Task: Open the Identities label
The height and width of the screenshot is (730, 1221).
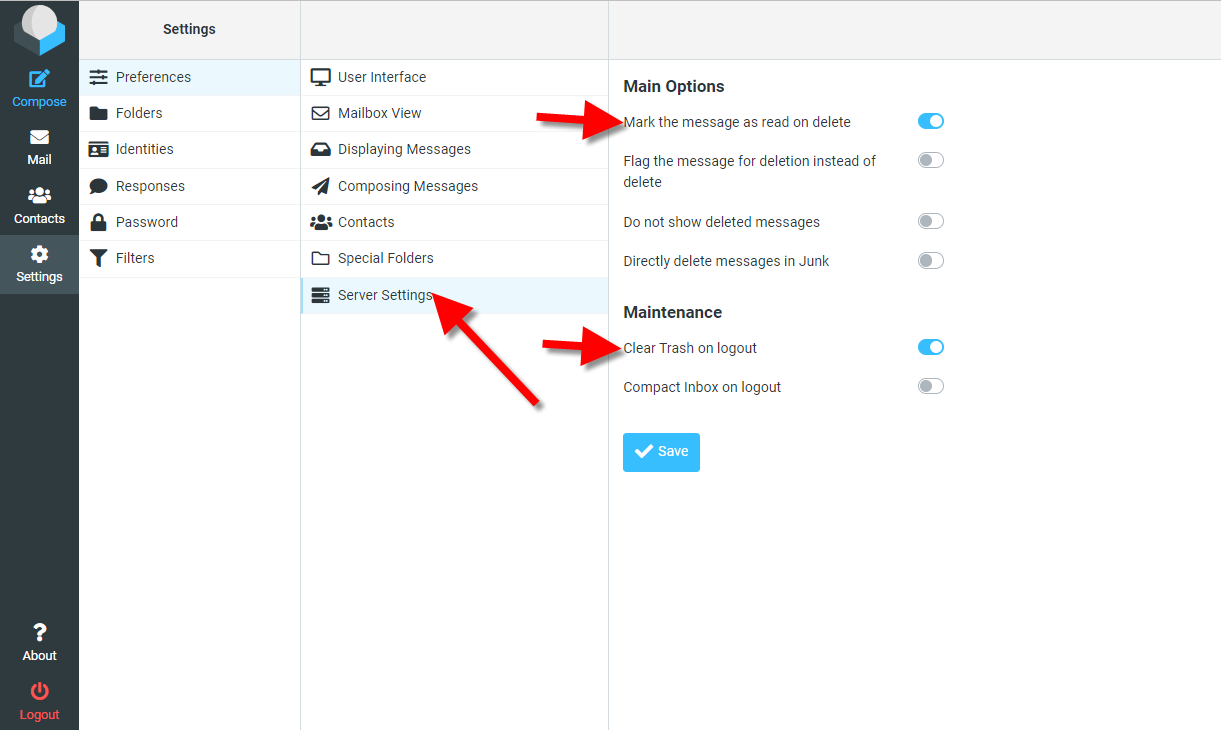Action: click(145, 149)
